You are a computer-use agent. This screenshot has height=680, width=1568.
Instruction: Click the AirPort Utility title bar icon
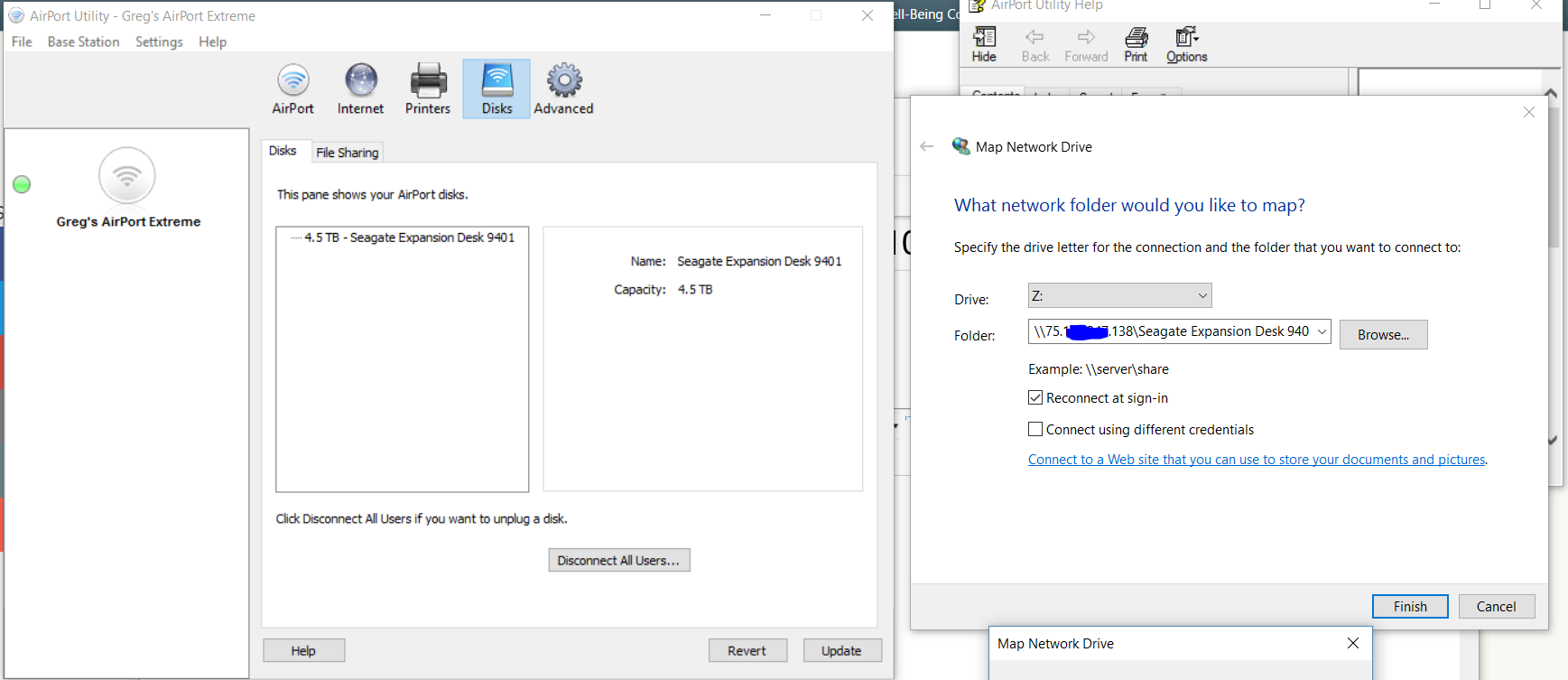click(x=16, y=15)
